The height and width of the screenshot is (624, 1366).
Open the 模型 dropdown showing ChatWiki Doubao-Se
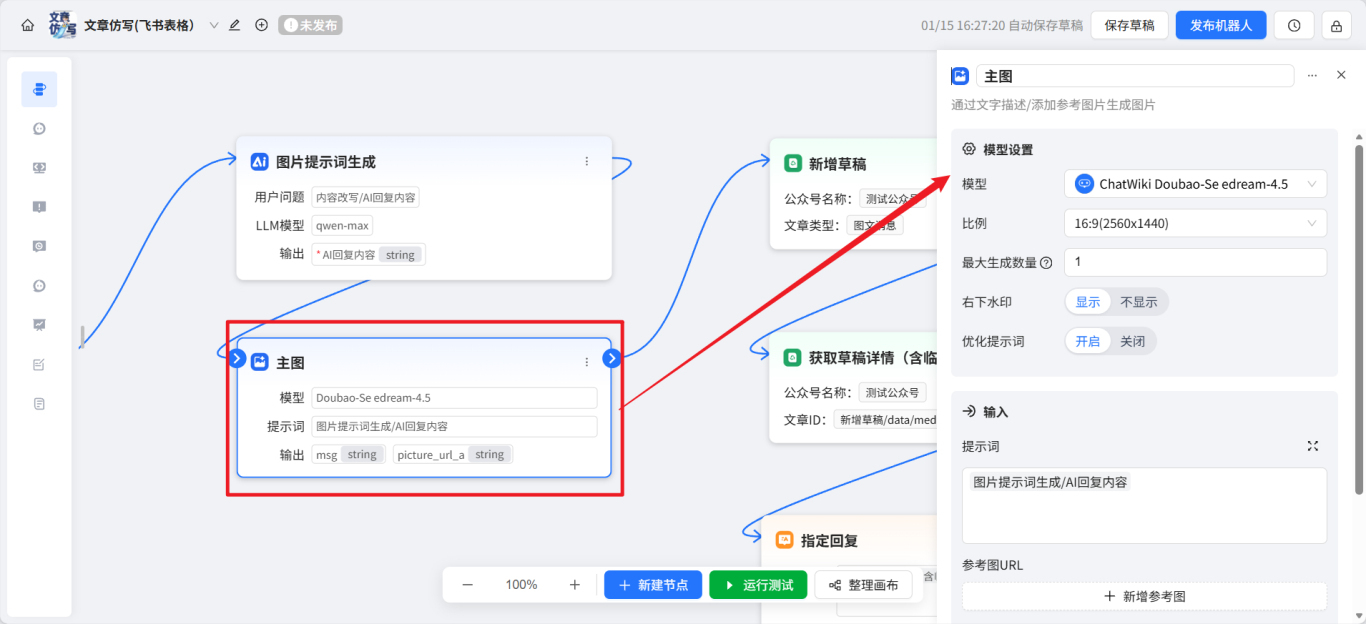point(1195,183)
